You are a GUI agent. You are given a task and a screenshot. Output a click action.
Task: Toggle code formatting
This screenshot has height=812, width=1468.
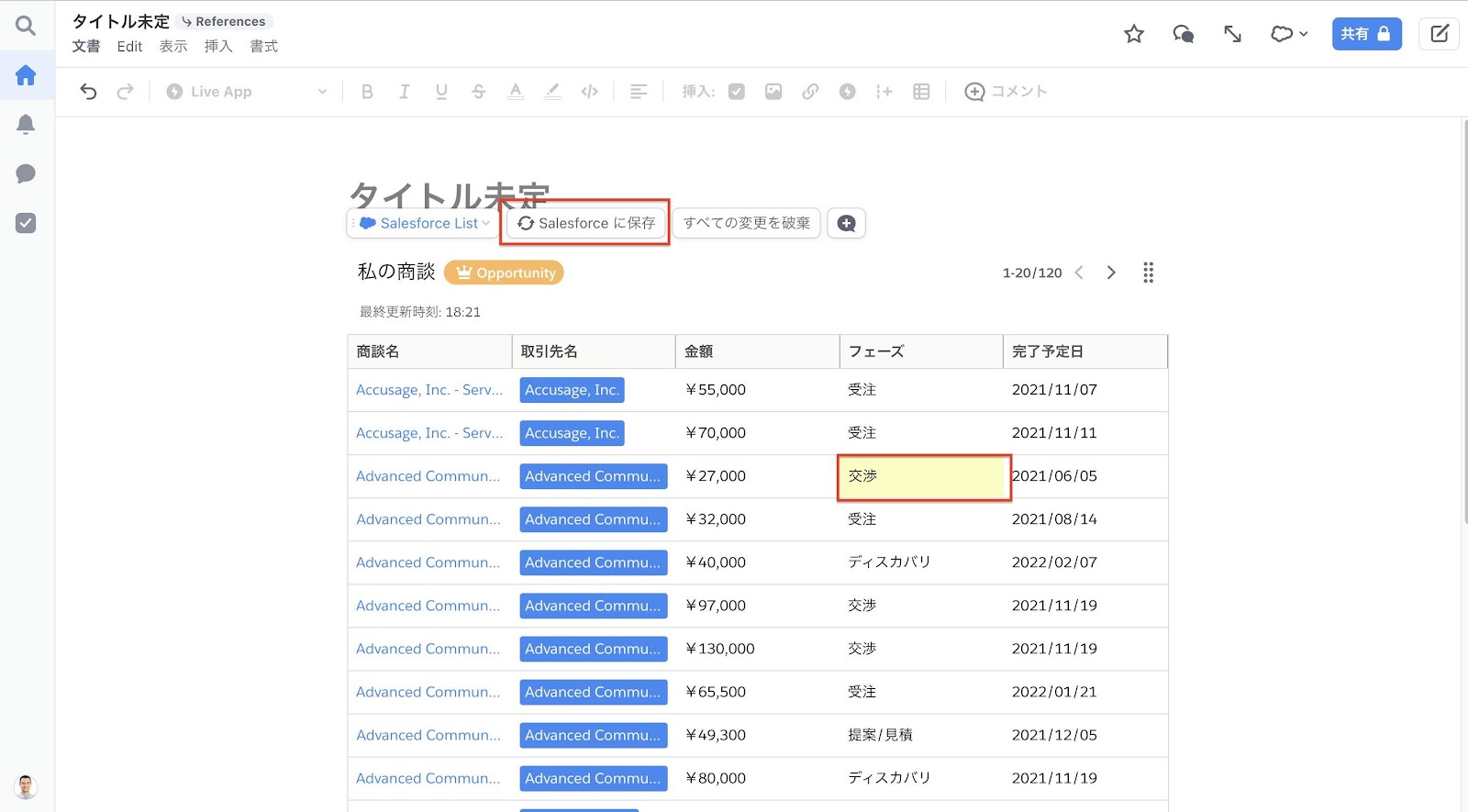coord(590,92)
